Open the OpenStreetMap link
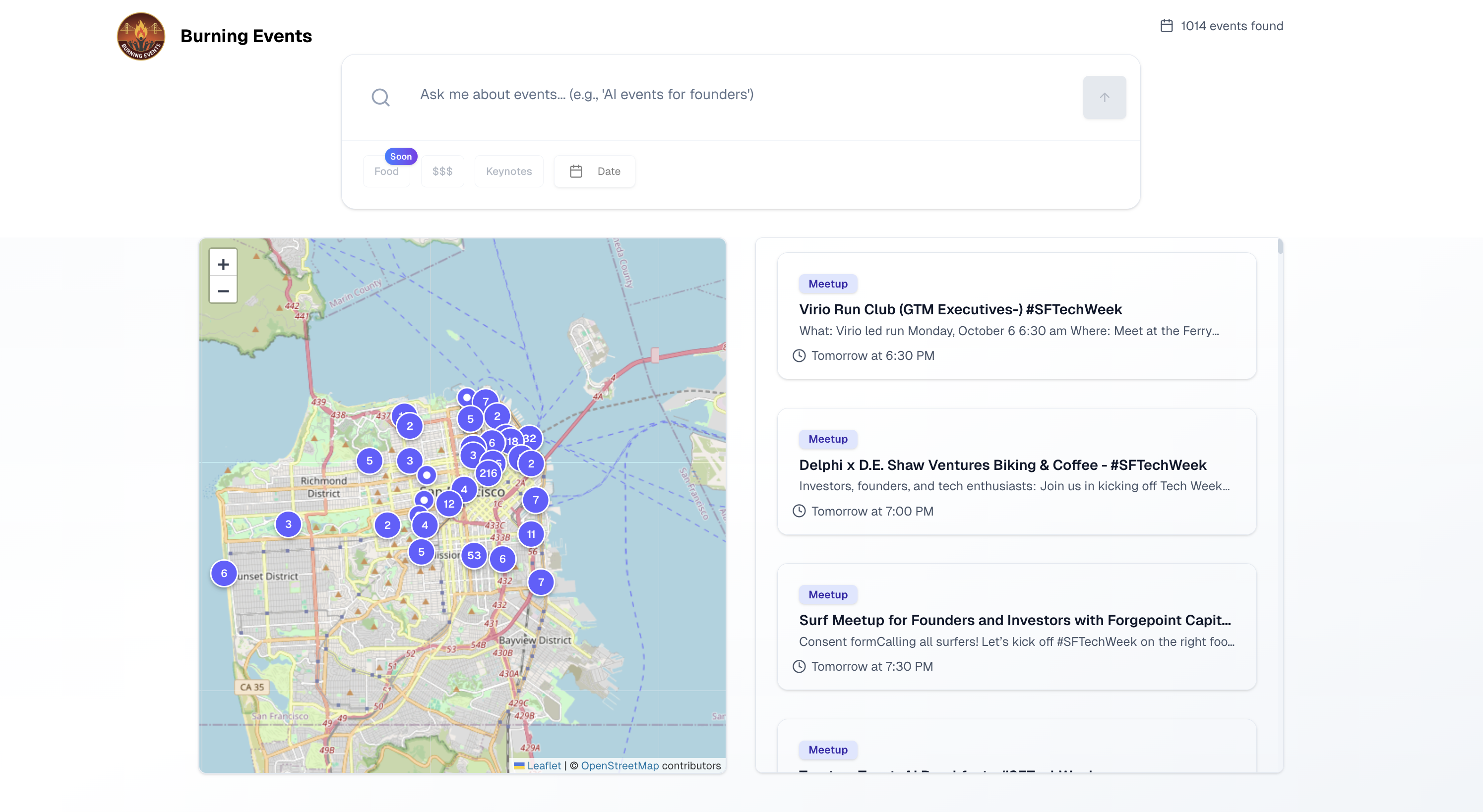This screenshot has width=1483, height=812. click(619, 765)
